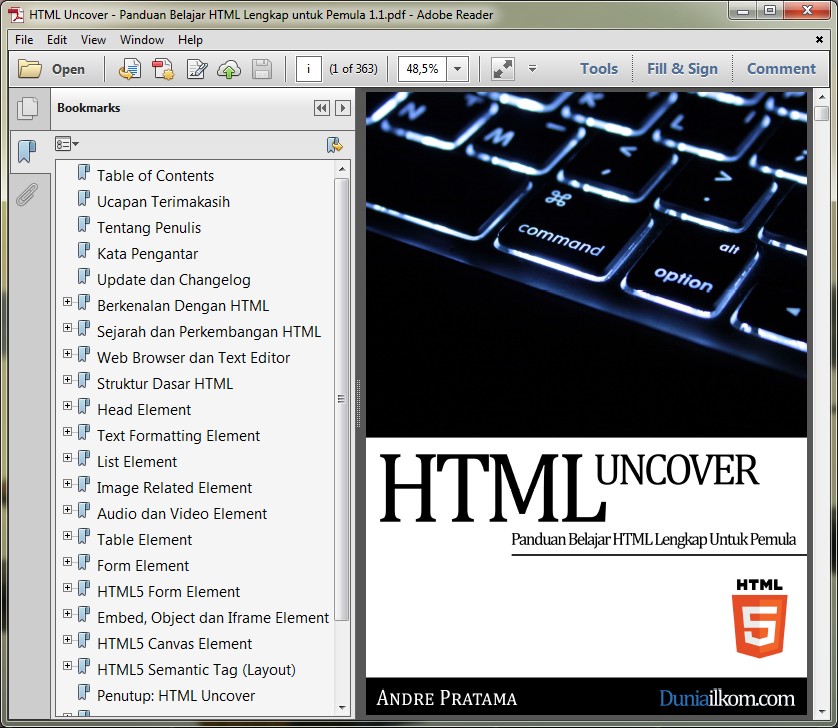838x728 pixels.
Task: Open a file with the Open folder icon
Action: tap(29, 69)
